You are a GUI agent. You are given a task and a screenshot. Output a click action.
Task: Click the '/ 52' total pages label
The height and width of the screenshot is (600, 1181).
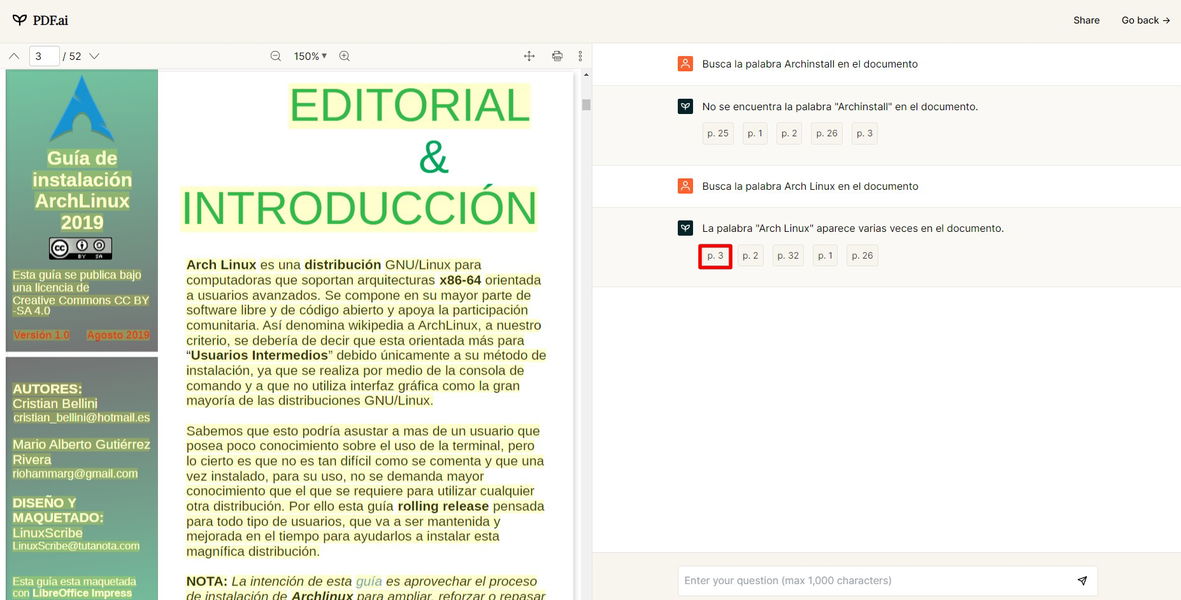point(72,56)
